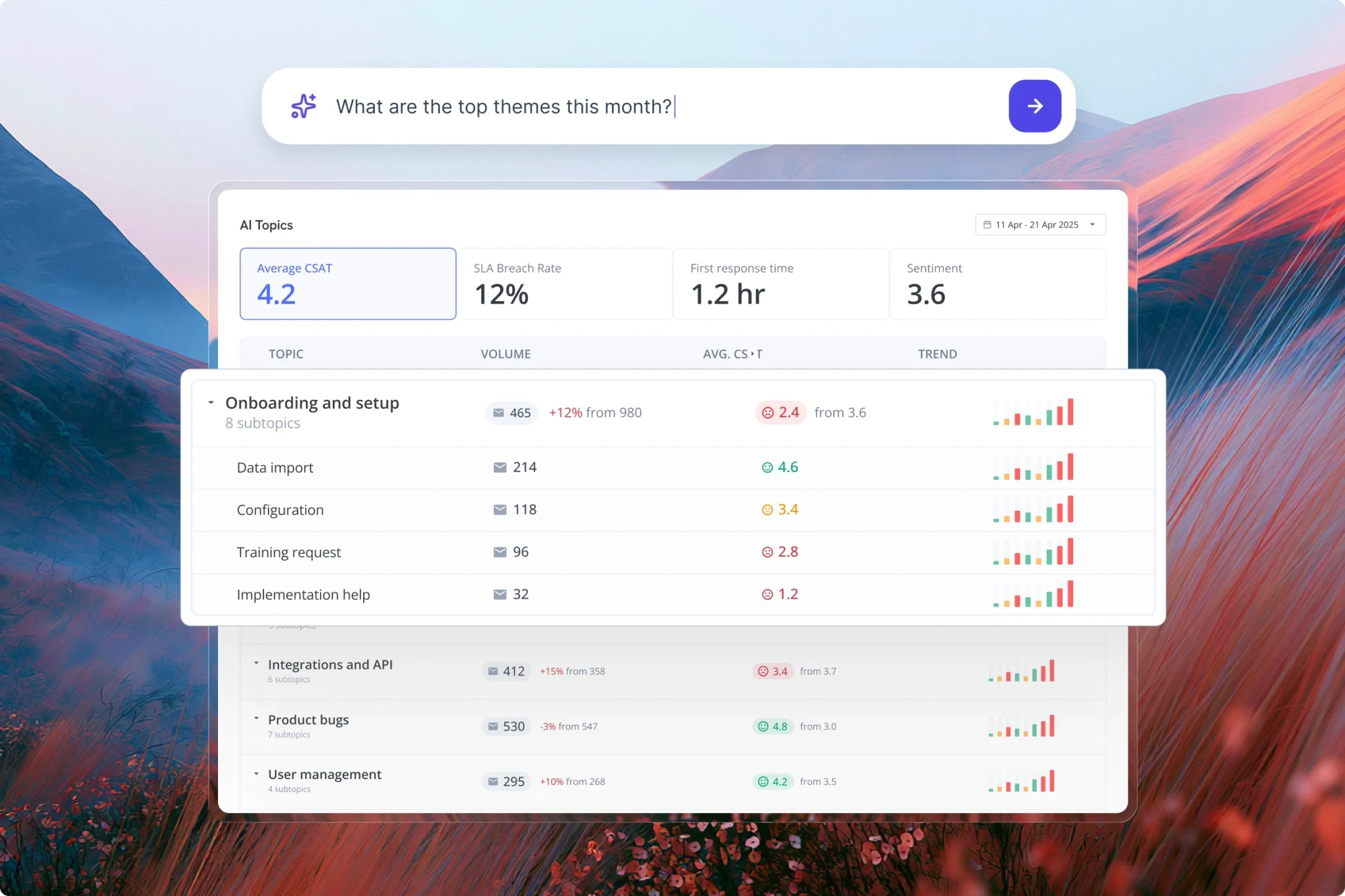Expand the User management topic
This screenshot has height=896, width=1345.
[x=256, y=774]
